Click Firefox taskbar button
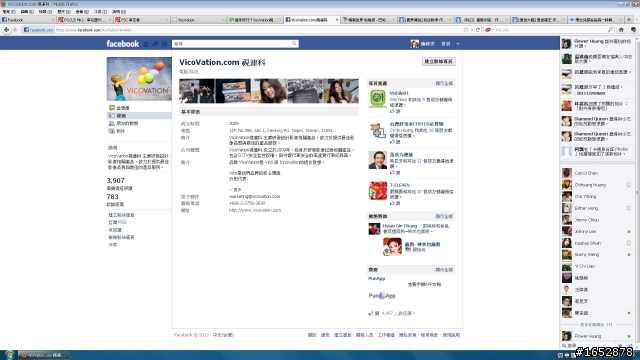The width and height of the screenshot is (640, 360). [44, 355]
